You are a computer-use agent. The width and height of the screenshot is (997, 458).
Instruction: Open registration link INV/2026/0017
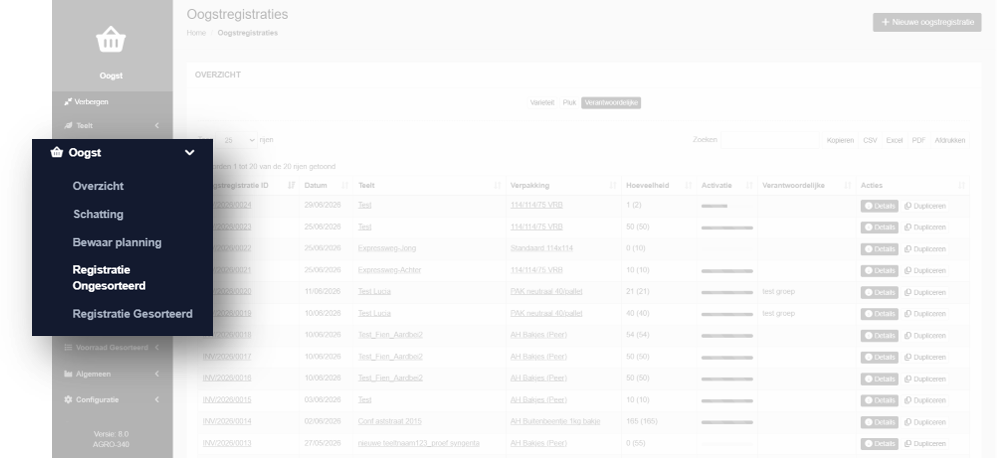pos(227,357)
